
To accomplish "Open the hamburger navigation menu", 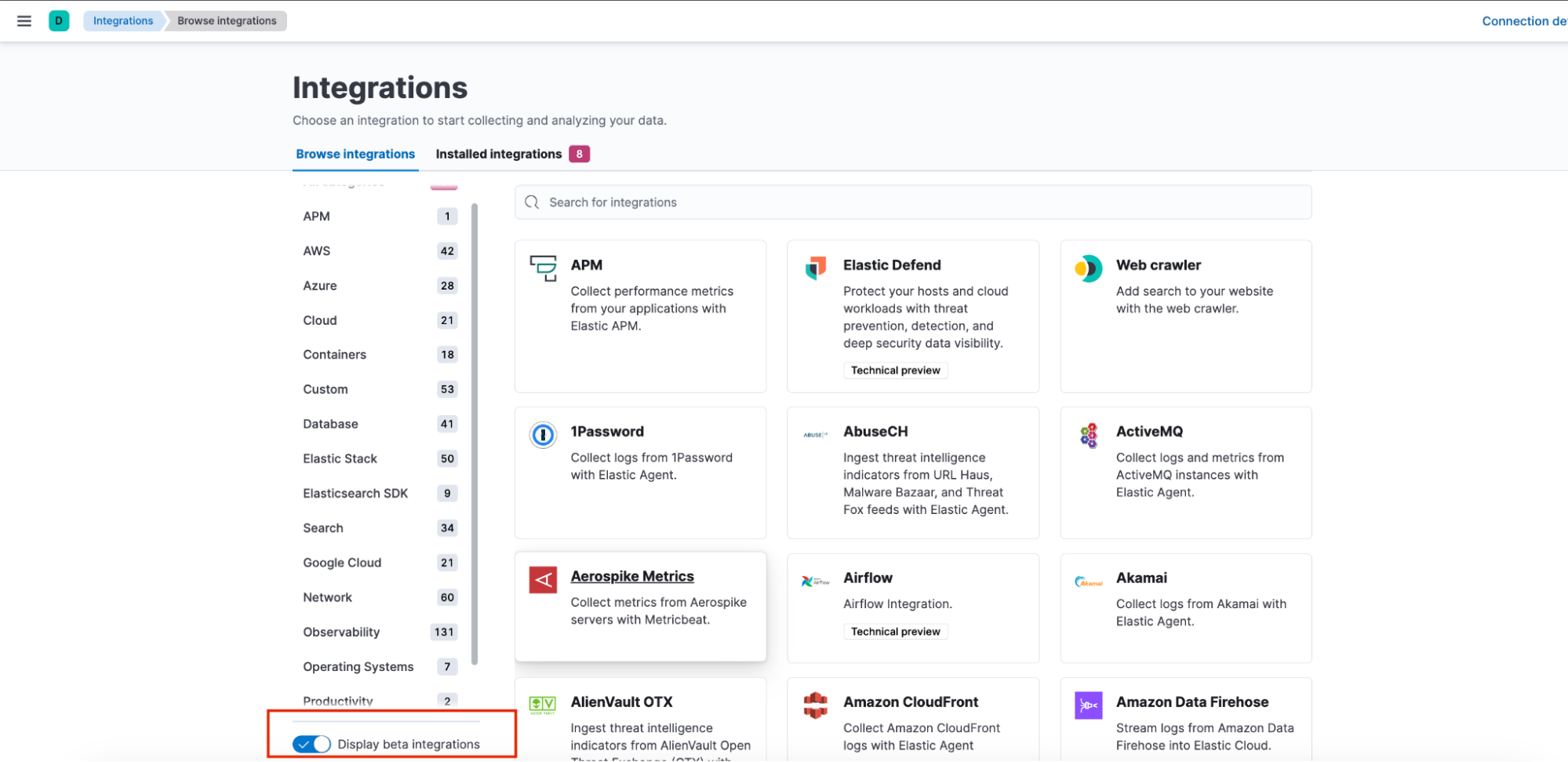I will [x=24, y=21].
